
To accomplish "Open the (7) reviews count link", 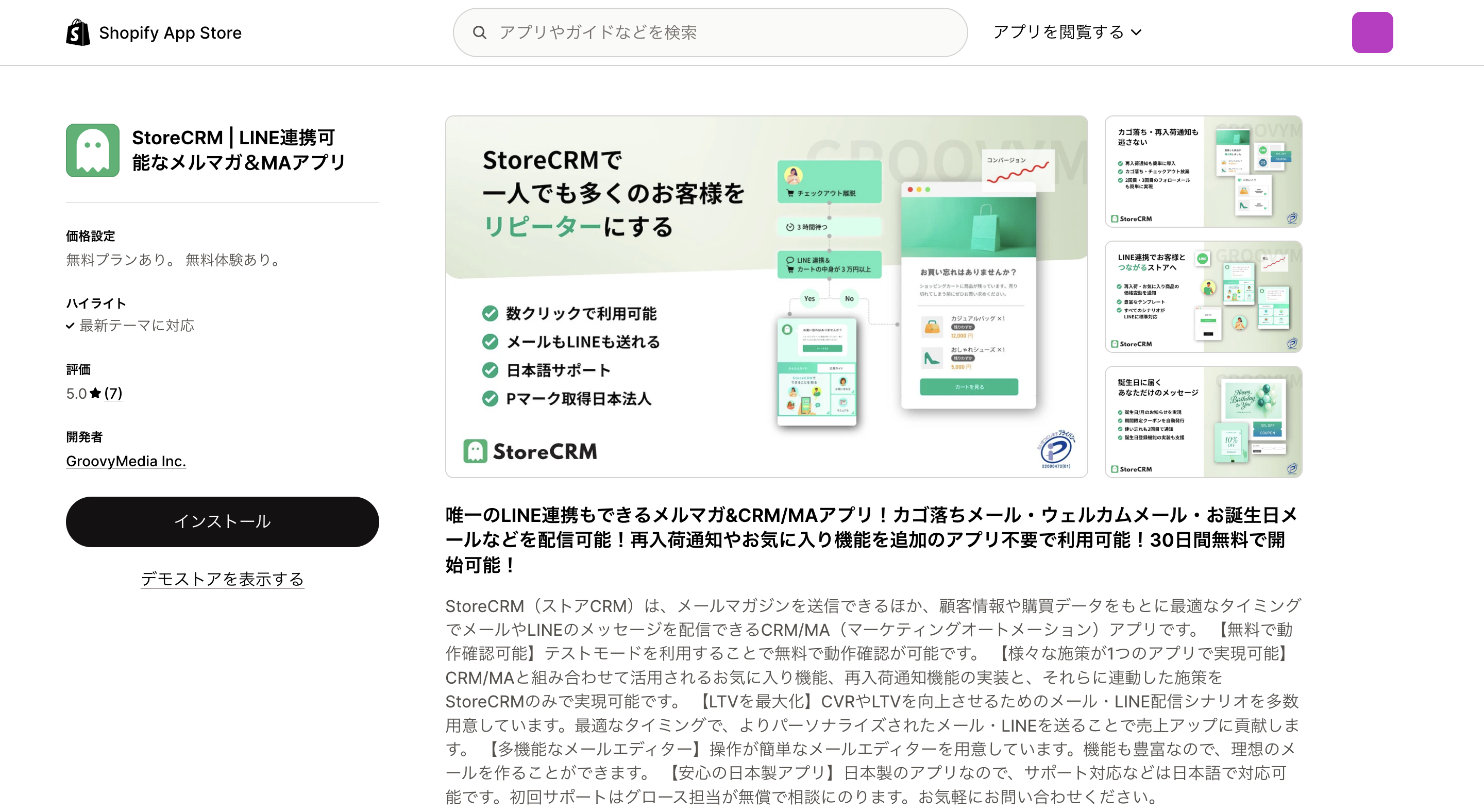I will tap(113, 393).
